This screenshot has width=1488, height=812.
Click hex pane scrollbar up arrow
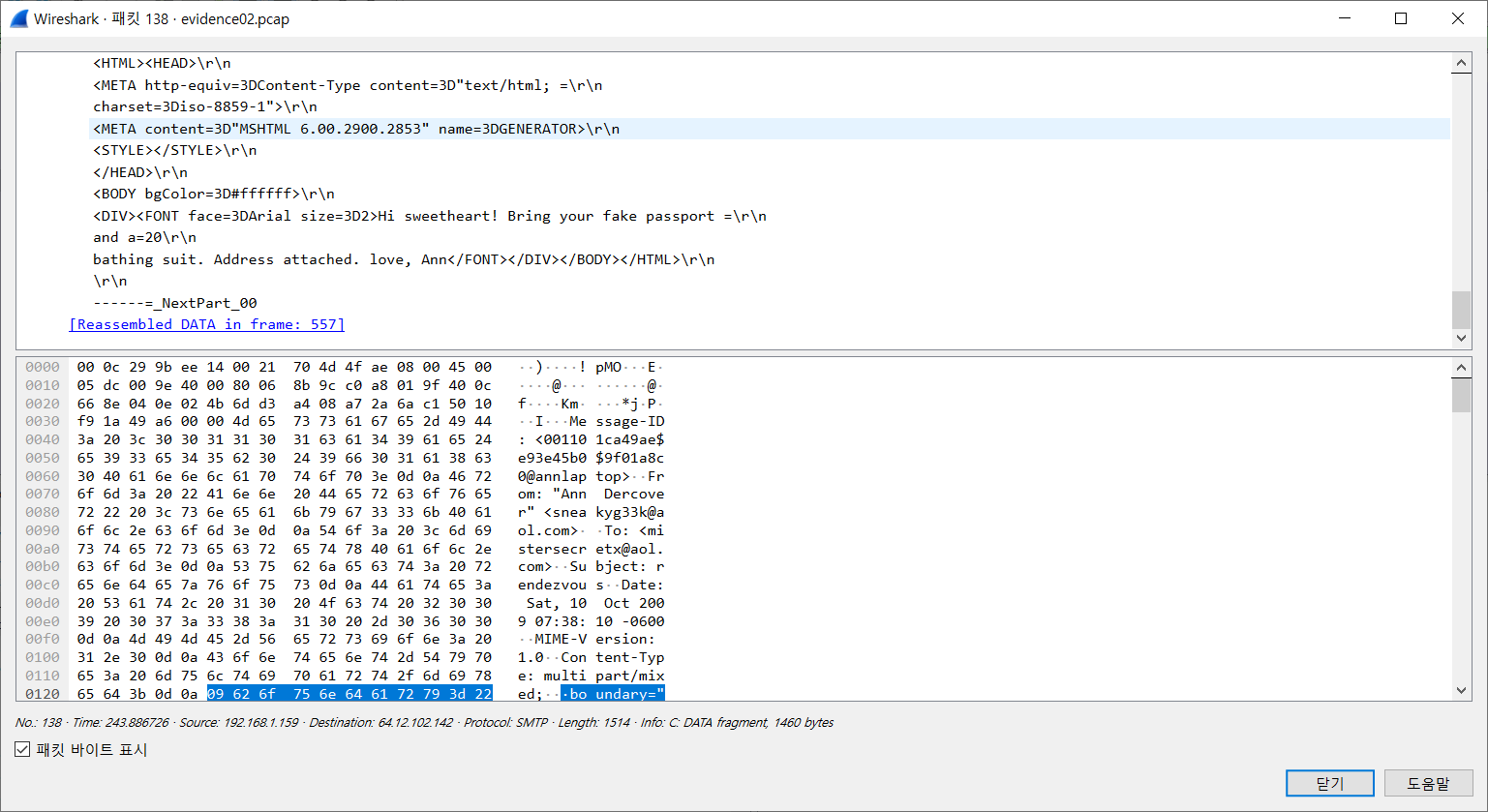[x=1461, y=368]
